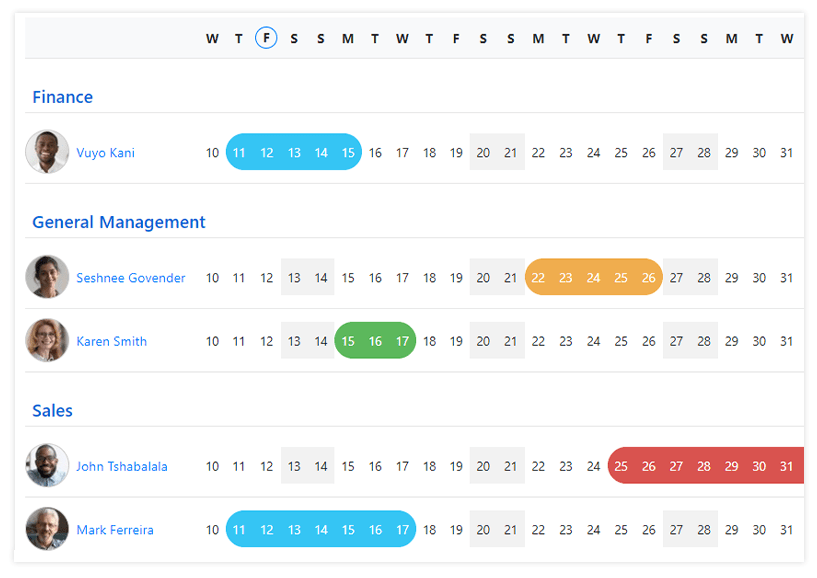Expand the Sales department group
Viewport: 817px width, 578px height.
pyautogui.click(x=52, y=411)
